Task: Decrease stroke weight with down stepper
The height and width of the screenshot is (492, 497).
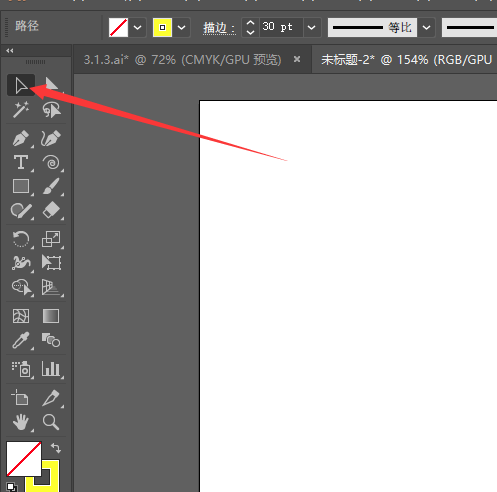Action: pyautogui.click(x=250, y=32)
